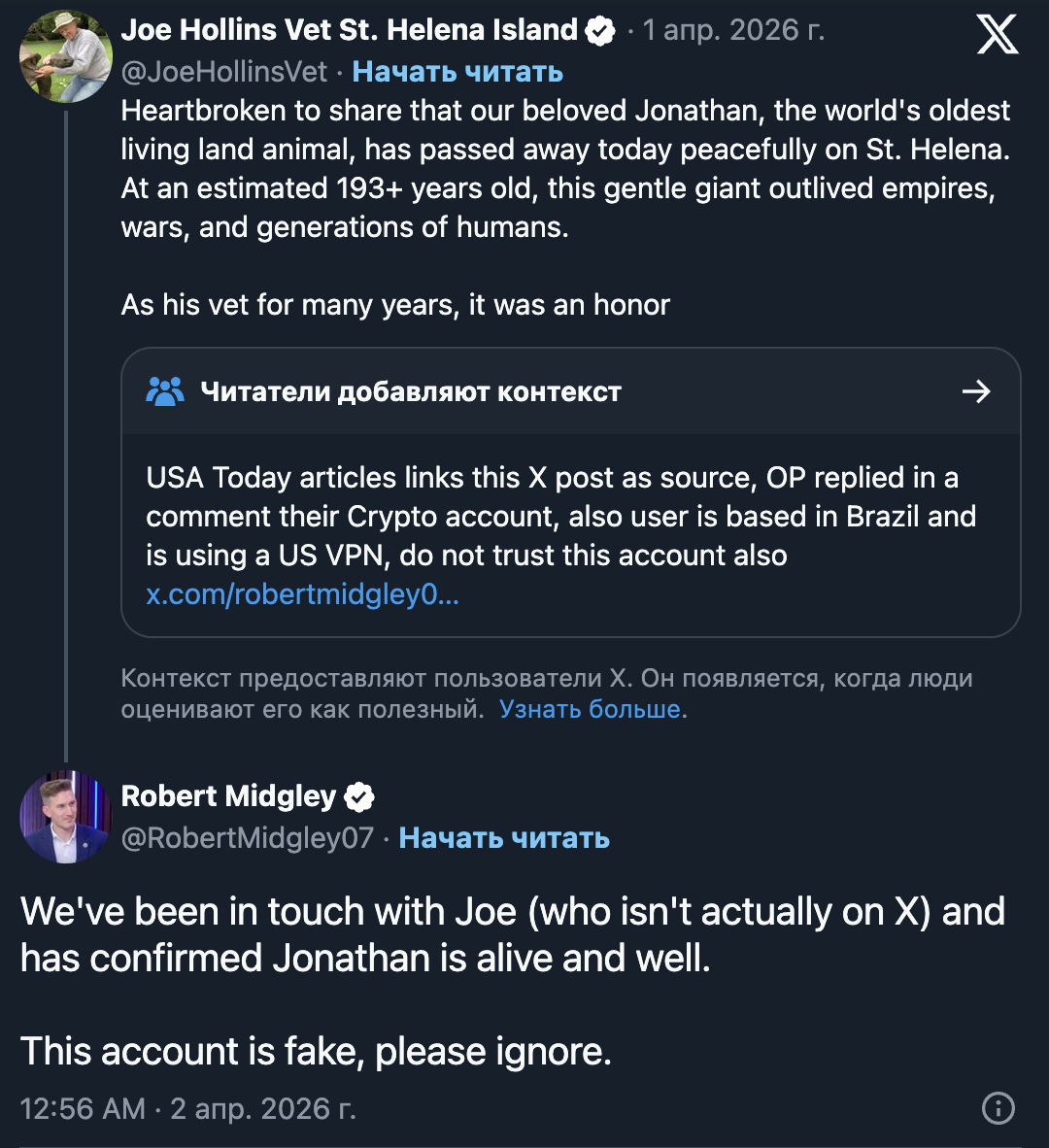Screen dimensions: 1049x1148
Task: Click the 1 апр. 2026 date
Action: [x=733, y=30]
